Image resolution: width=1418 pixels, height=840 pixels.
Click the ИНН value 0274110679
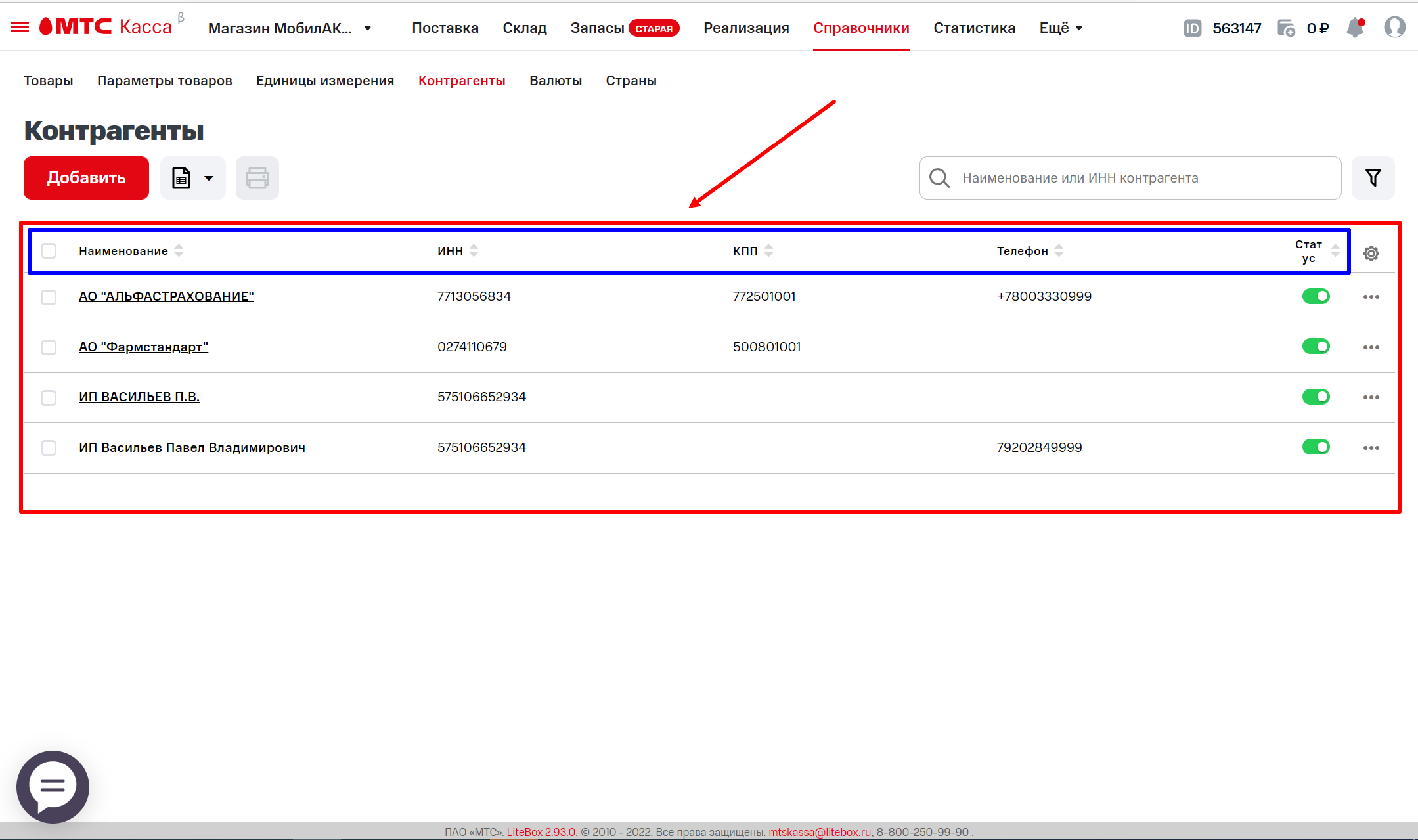tap(472, 347)
